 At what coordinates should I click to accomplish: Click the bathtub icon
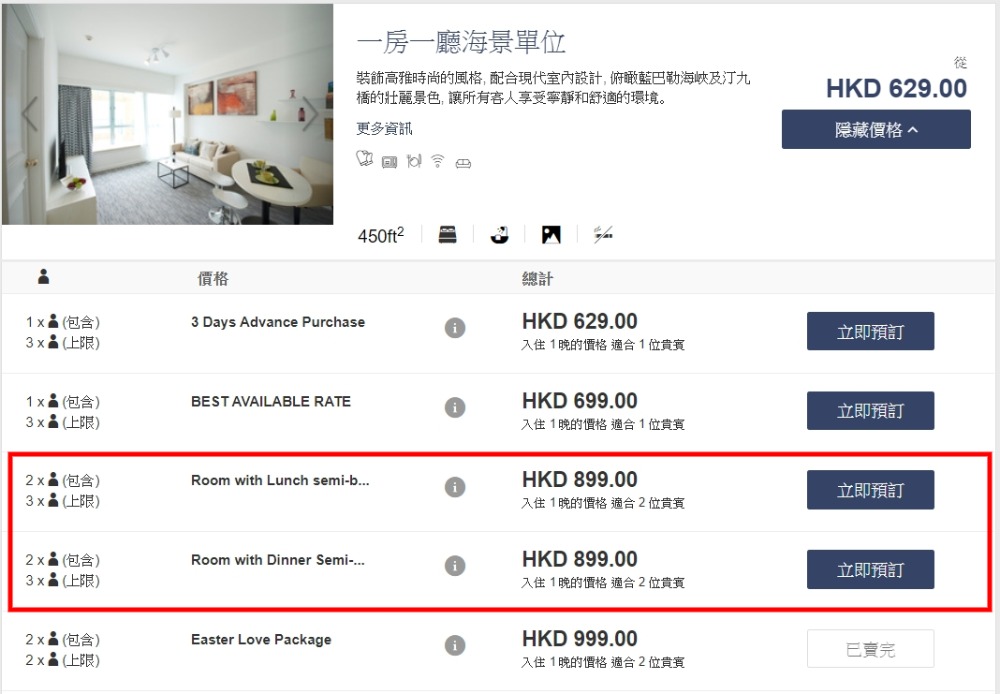(x=500, y=235)
